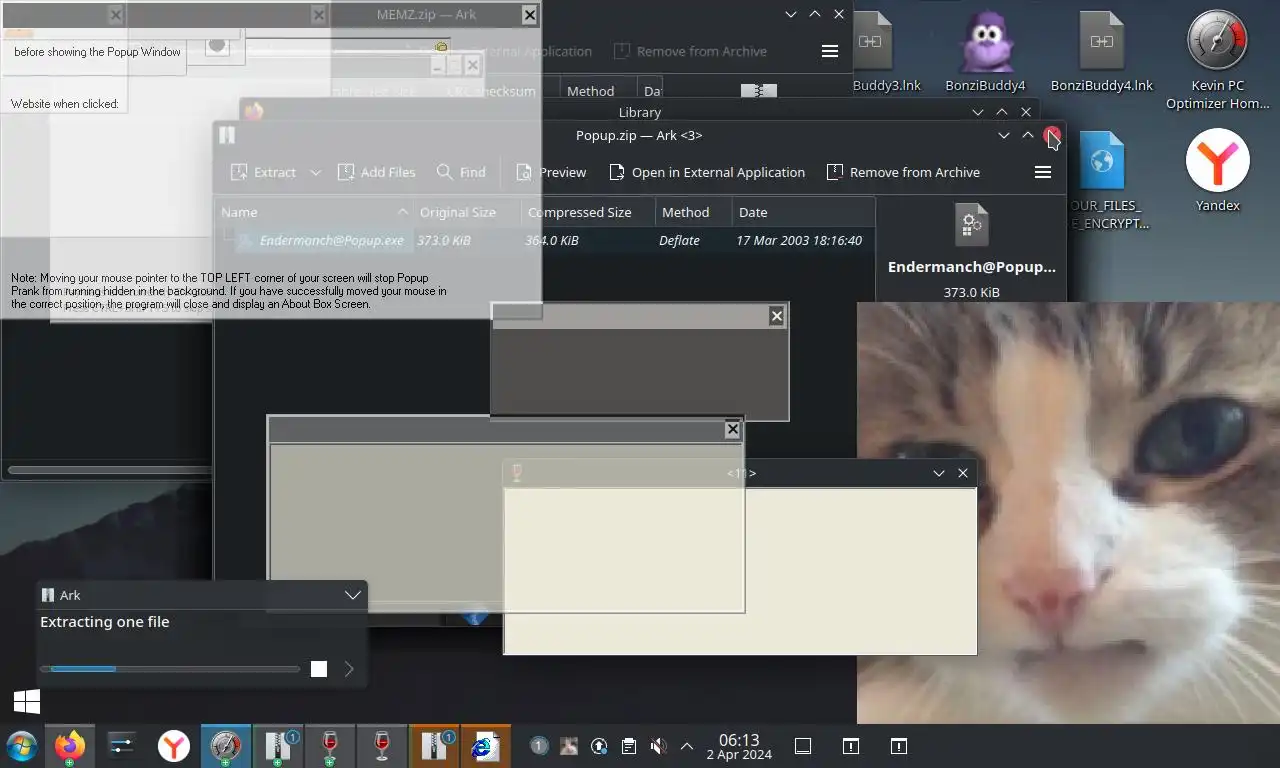This screenshot has width=1280, height=768.
Task: Click Remove from Archive in MEMZ.zip window
Action: 690,51
